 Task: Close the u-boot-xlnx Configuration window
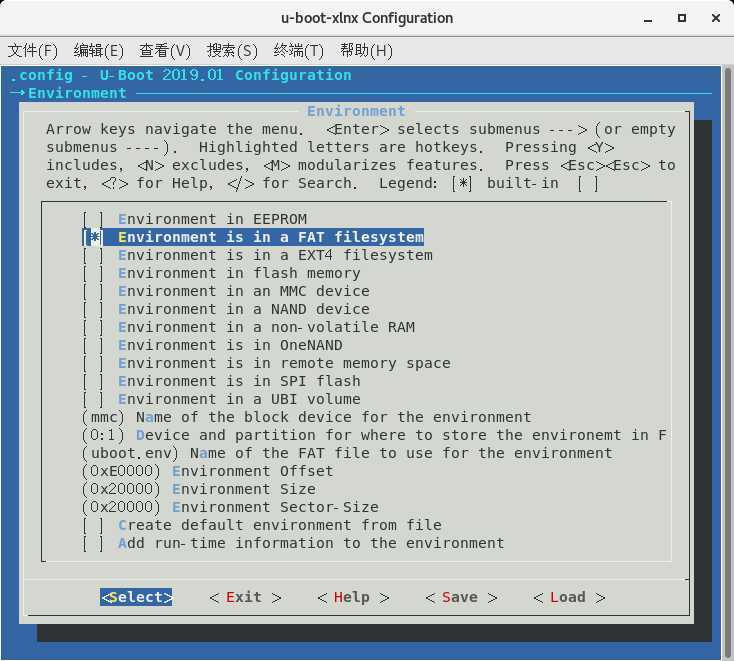click(x=716, y=18)
